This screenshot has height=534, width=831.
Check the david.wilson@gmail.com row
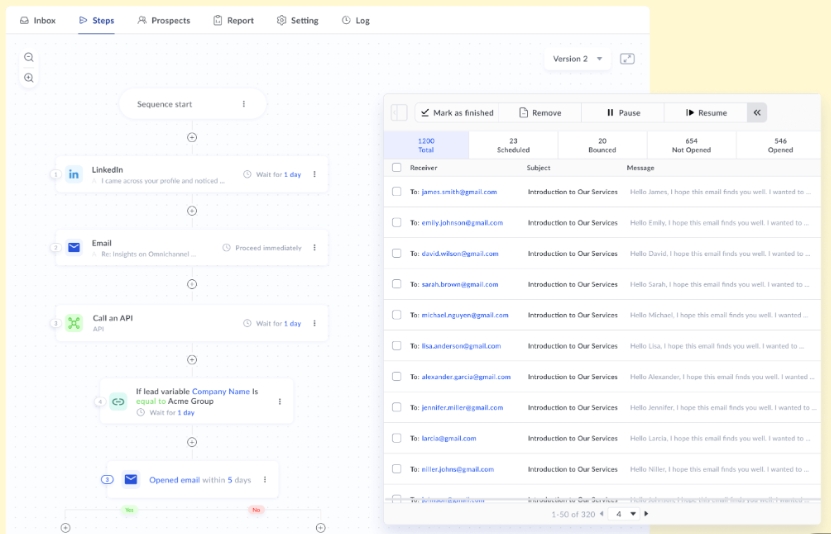tap(396, 253)
